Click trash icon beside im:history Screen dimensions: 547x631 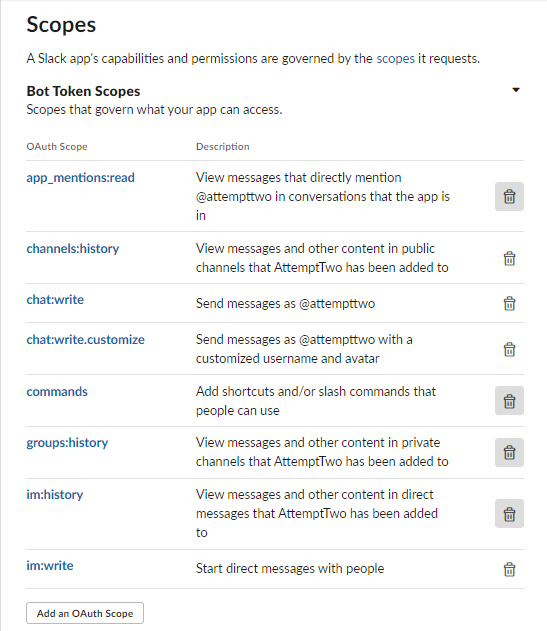coord(509,514)
